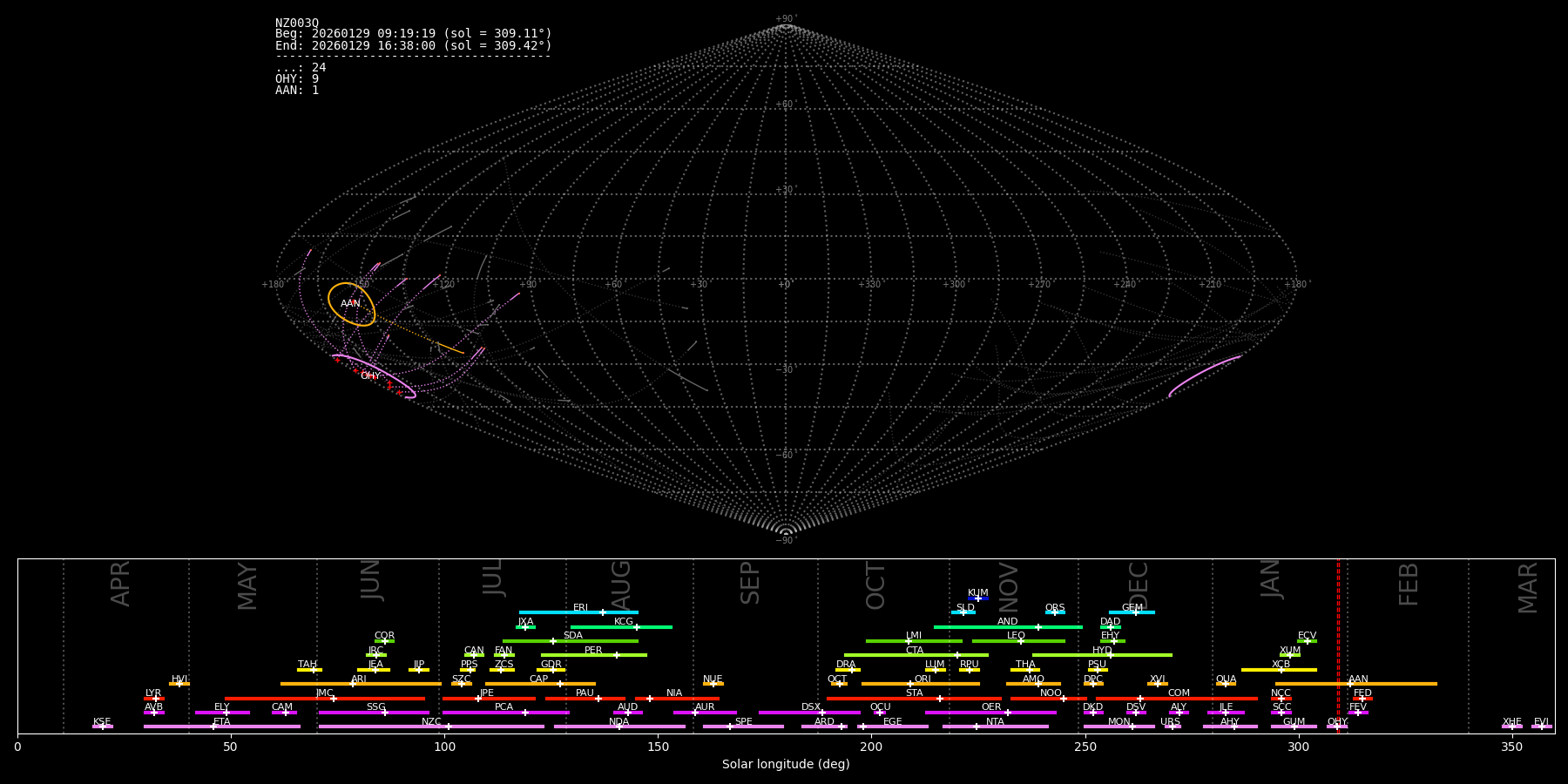This screenshot has height=784, width=1568.
Task: Click the green AND activity bar
Action: 1008,627
